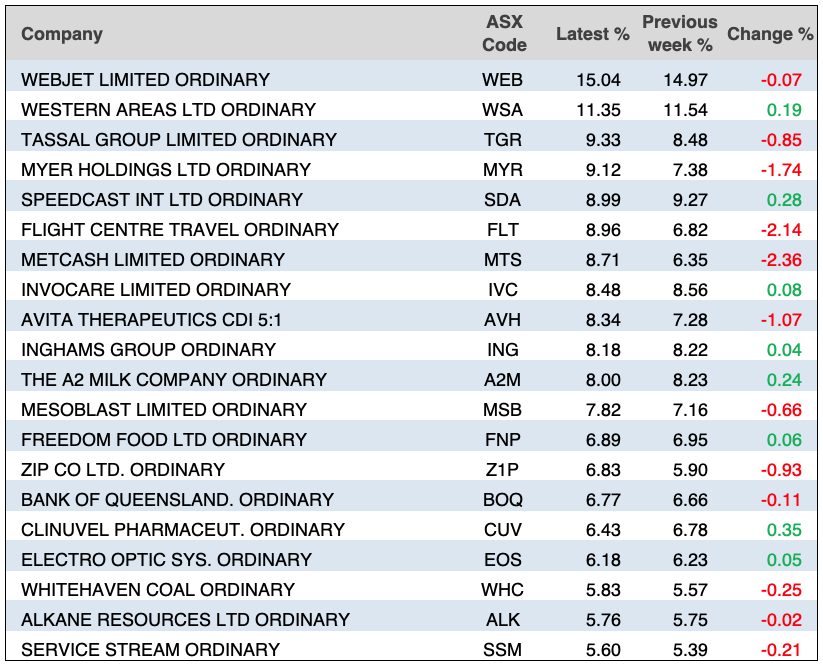Select ALKANE RESOURCES LTD ORDINARY company name
Screen dimensions: 823x666
[185, 619]
